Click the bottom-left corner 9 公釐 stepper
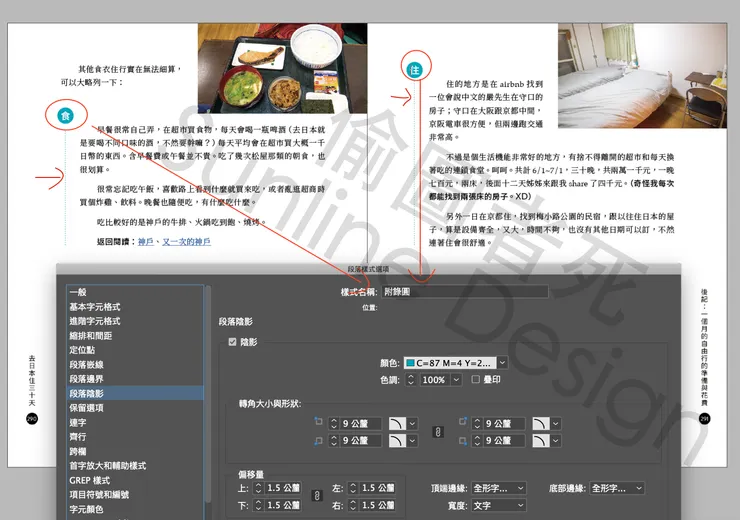740x520 pixels. (x=334, y=441)
